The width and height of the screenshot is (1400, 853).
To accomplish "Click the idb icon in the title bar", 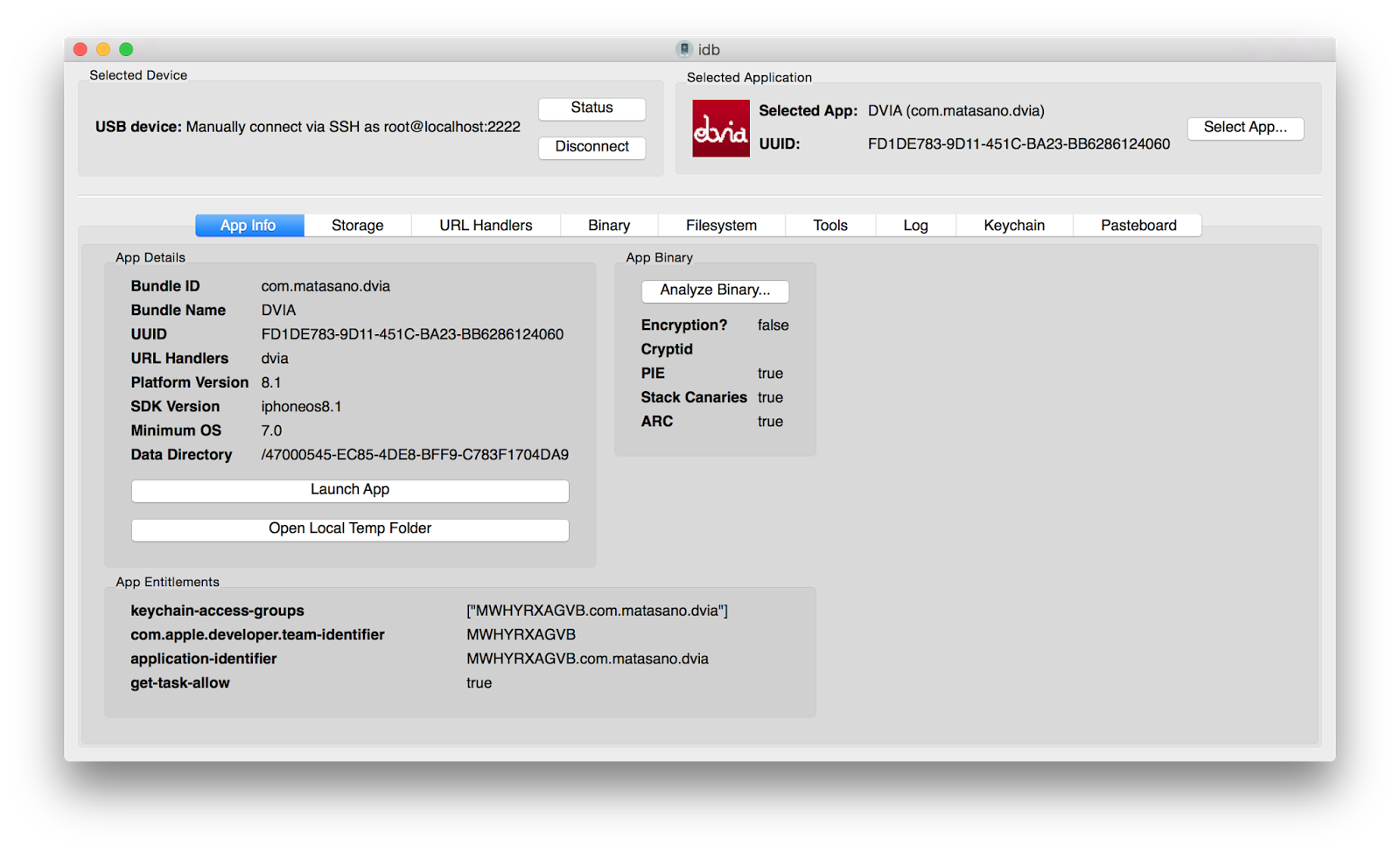I will [684, 49].
